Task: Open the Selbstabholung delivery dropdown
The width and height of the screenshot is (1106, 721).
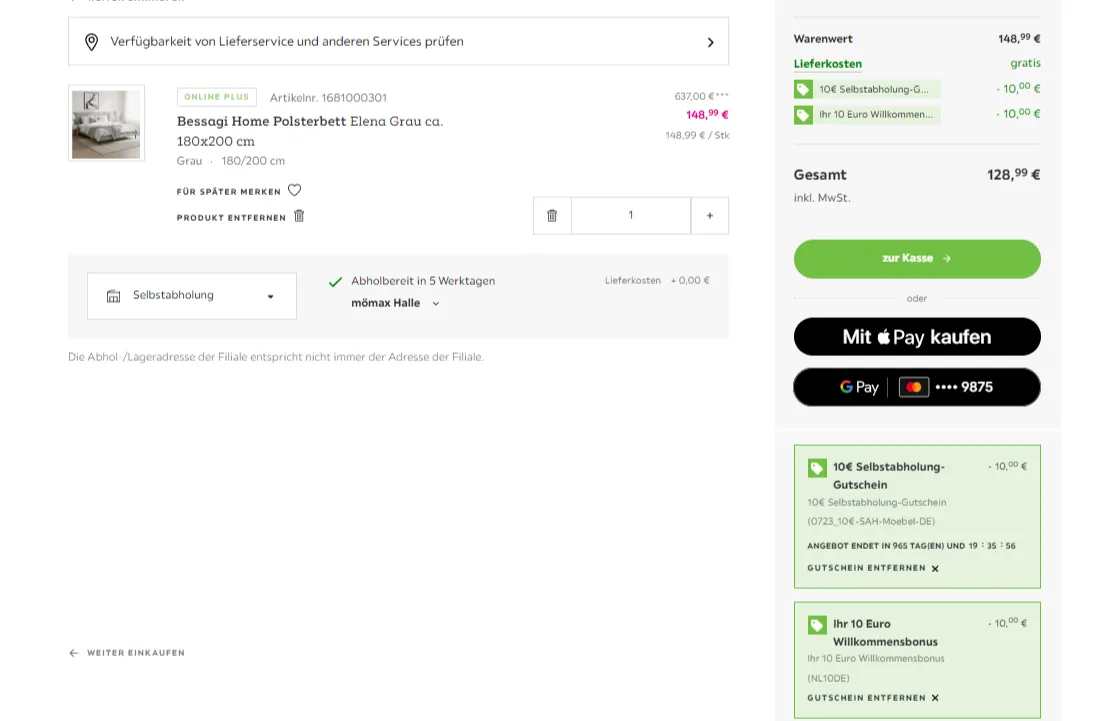Action: (192, 296)
